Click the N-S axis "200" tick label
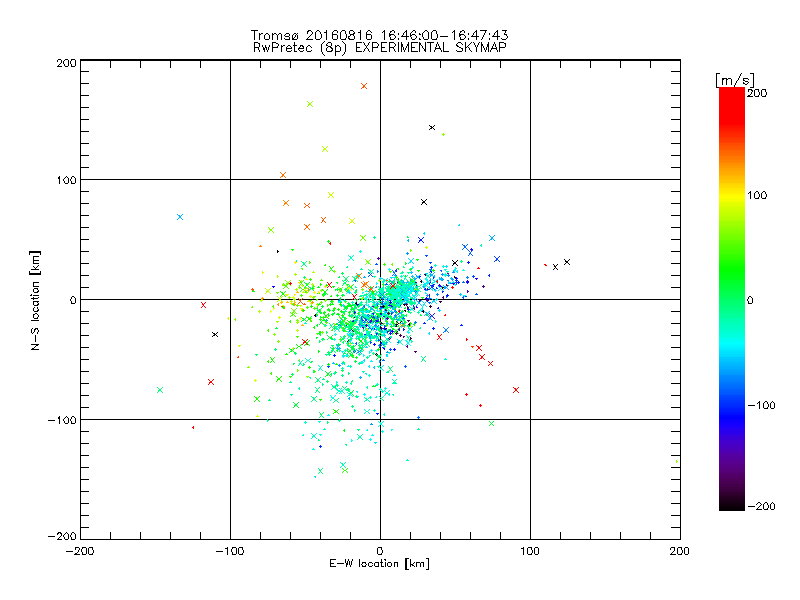This screenshot has height=600, width=800. click(66, 63)
